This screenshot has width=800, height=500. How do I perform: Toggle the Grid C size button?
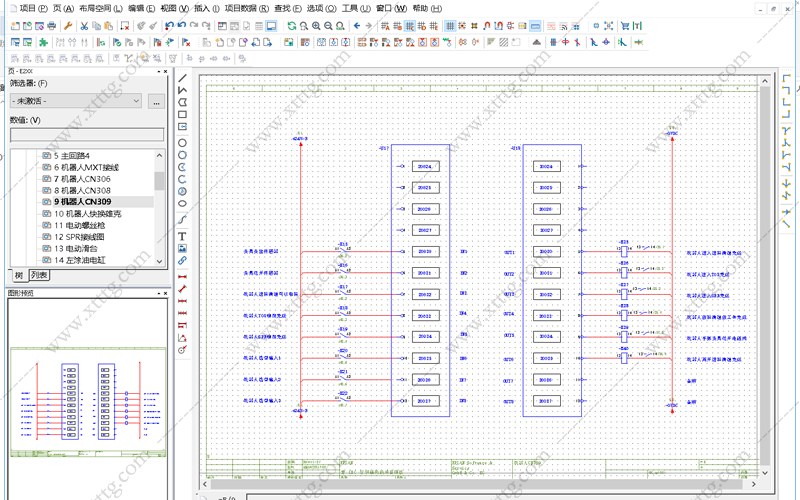[410, 26]
